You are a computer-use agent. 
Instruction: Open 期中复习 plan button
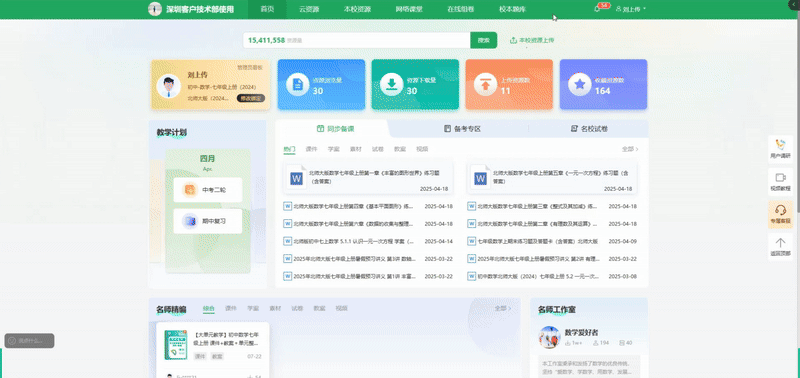tap(208, 221)
